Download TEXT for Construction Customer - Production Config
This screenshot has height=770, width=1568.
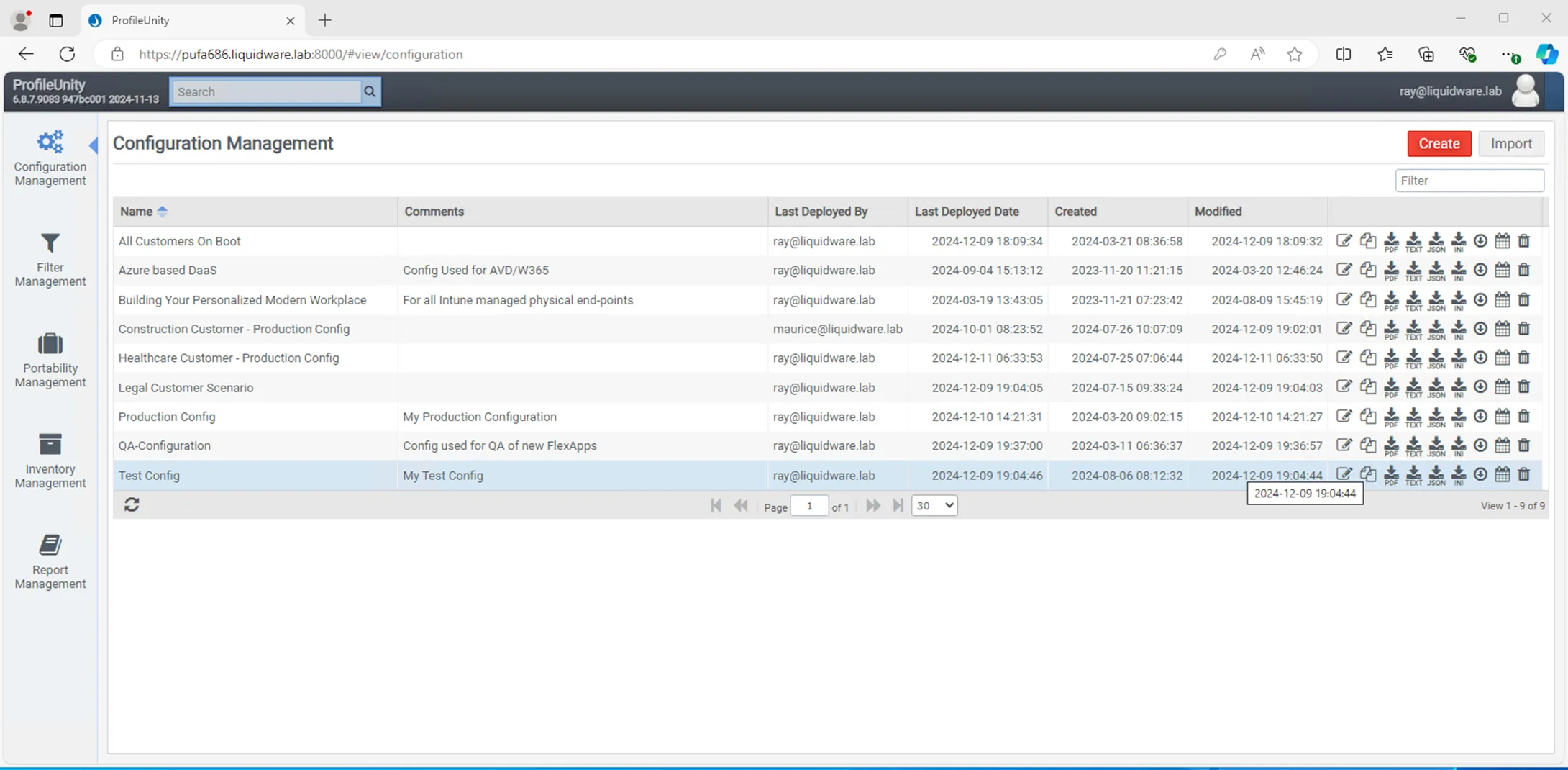pos(1413,330)
